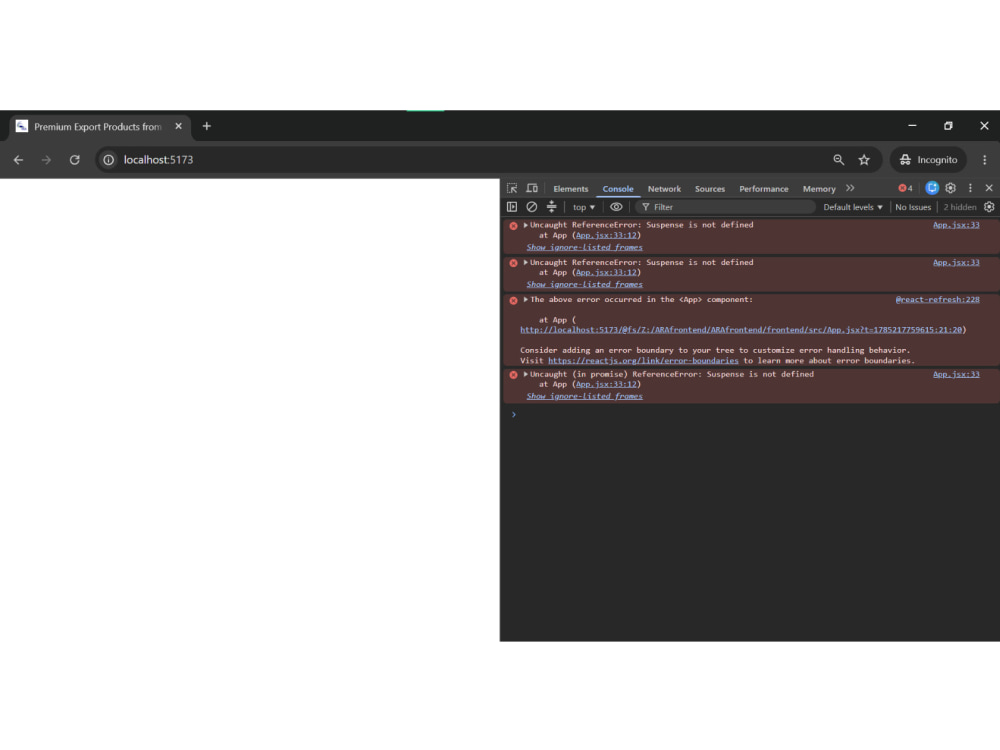1000x750 pixels.
Task: Toggle the device toolbar in DevTools
Action: point(532,188)
